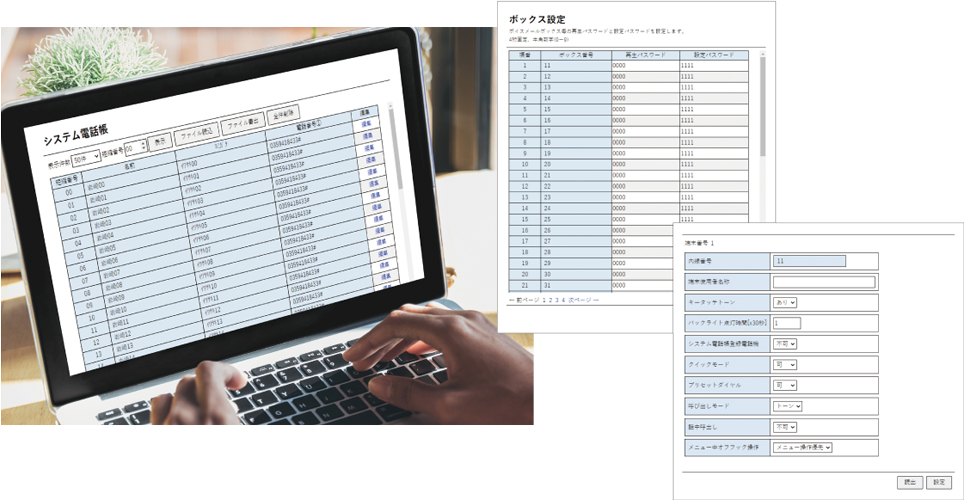This screenshot has width=964, height=500.
Task: Click the 次ページ link in ボックス設定
Action: (583, 300)
